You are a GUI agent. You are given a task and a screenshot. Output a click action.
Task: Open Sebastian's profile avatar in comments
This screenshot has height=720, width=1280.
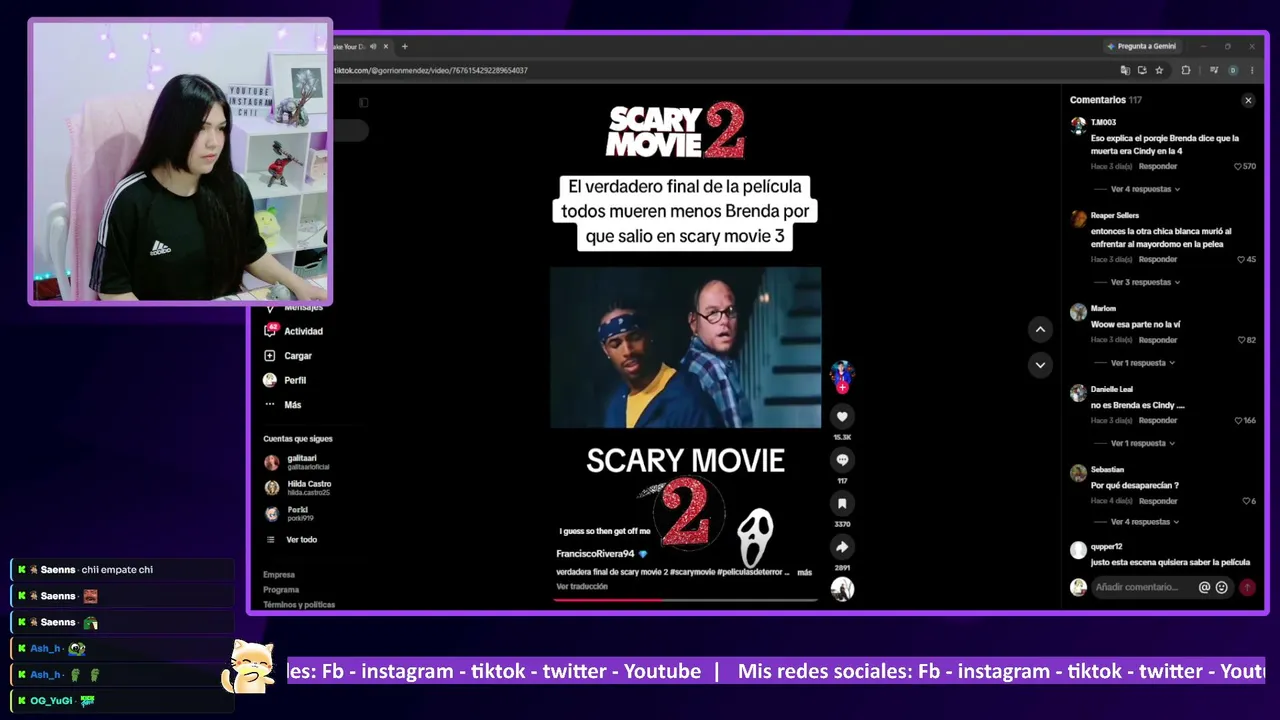coord(1078,473)
